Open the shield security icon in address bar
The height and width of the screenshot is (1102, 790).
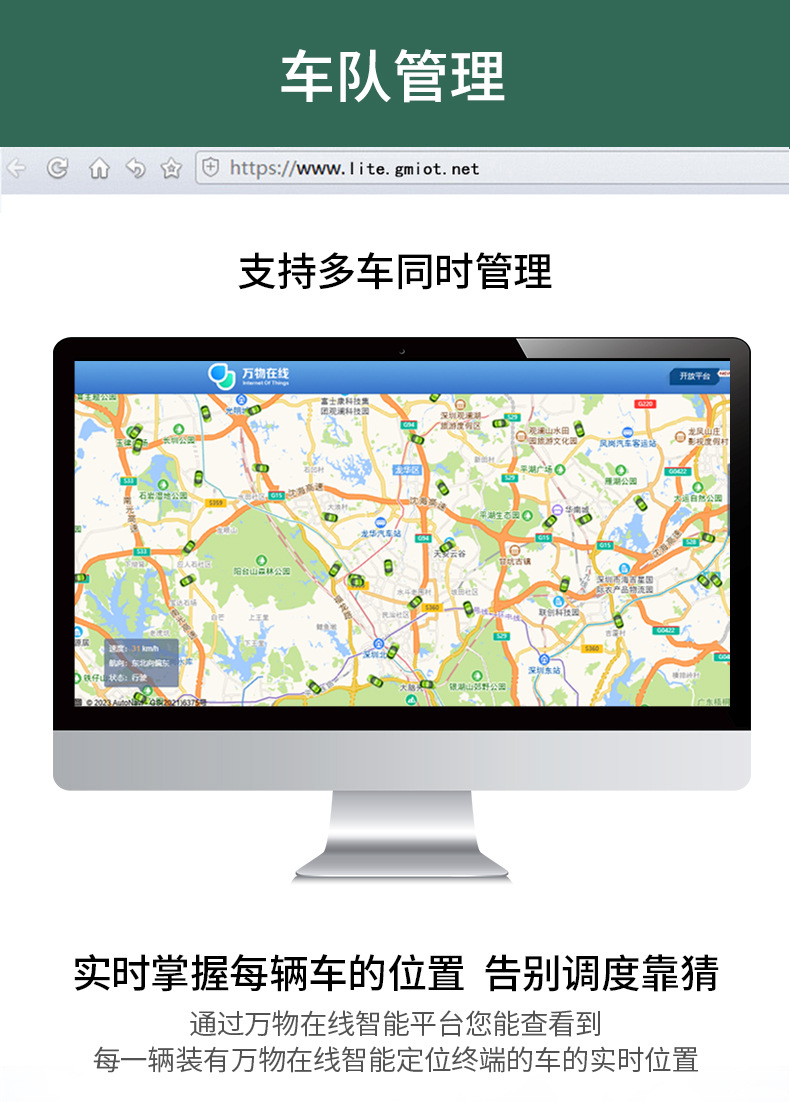pos(210,168)
